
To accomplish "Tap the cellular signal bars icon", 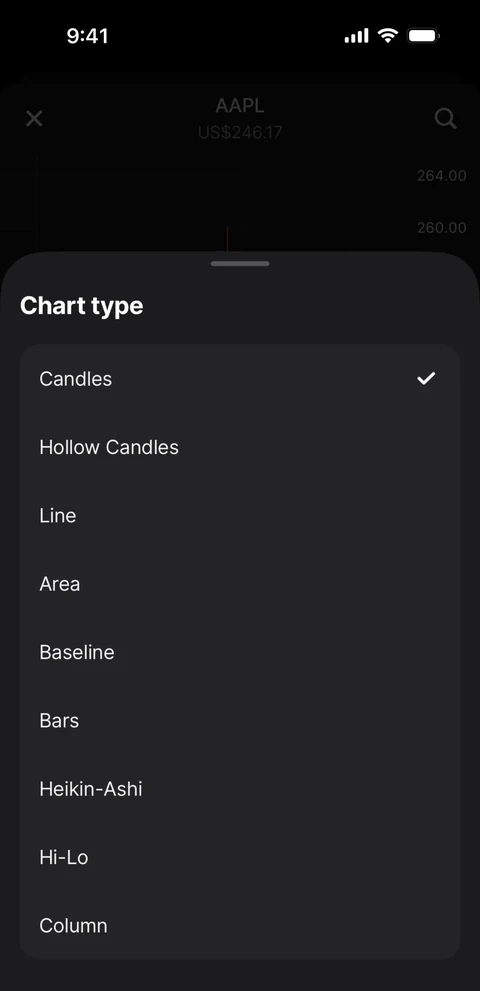I will [356, 36].
